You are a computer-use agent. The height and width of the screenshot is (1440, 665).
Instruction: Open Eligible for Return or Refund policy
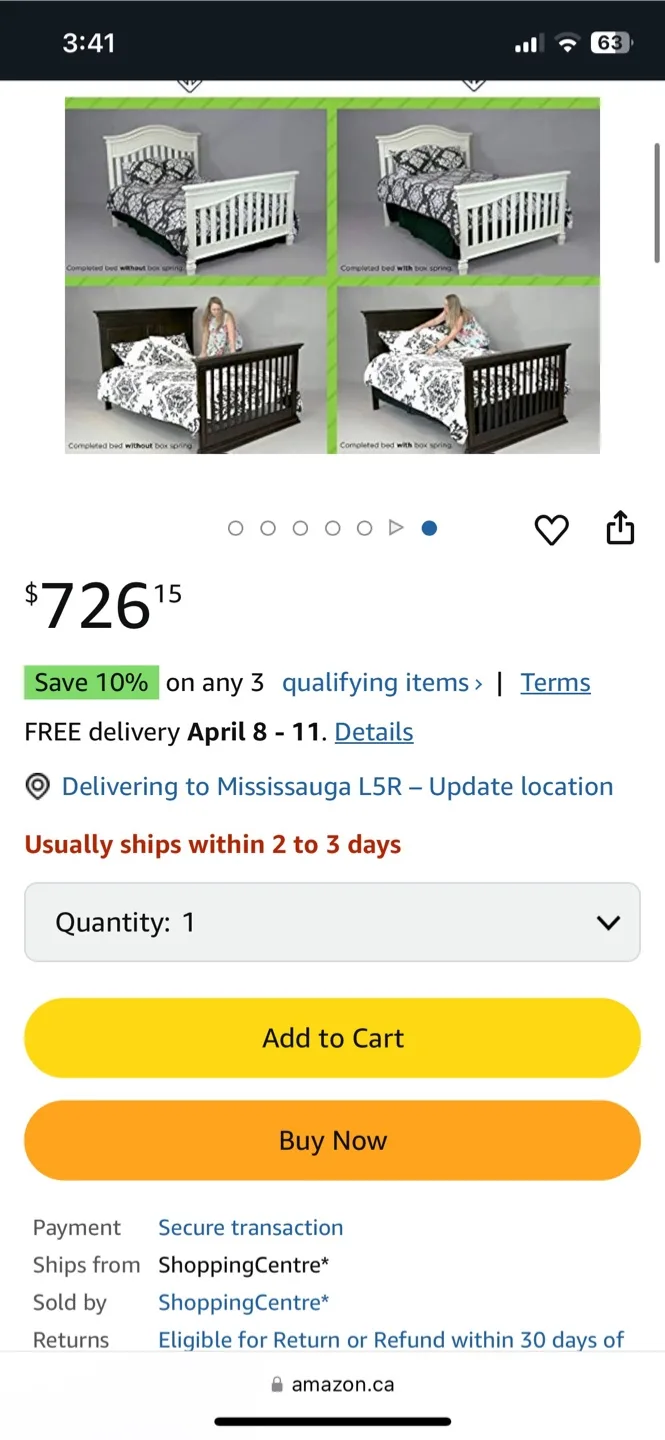pos(391,1340)
